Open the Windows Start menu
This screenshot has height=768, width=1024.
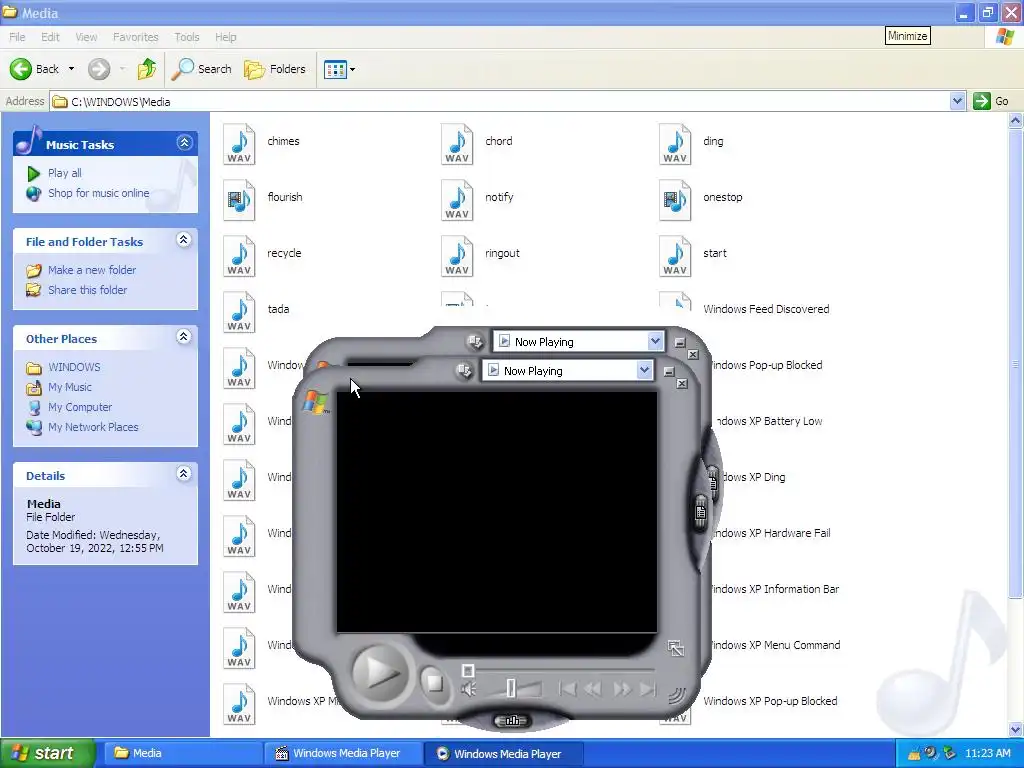pyautogui.click(x=48, y=753)
